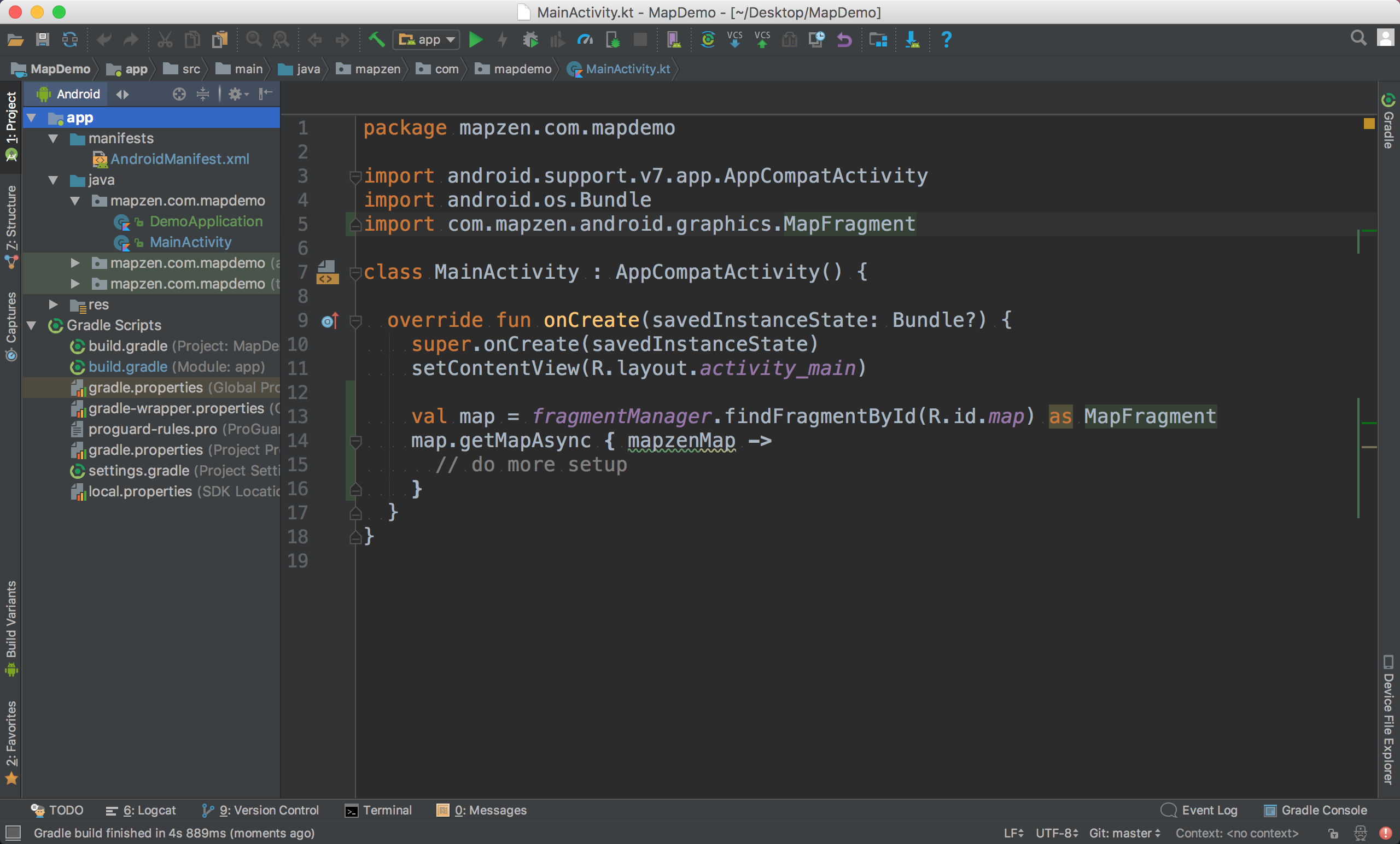Collapse the app module tree node
The width and height of the screenshot is (1400, 844).
tap(32, 118)
